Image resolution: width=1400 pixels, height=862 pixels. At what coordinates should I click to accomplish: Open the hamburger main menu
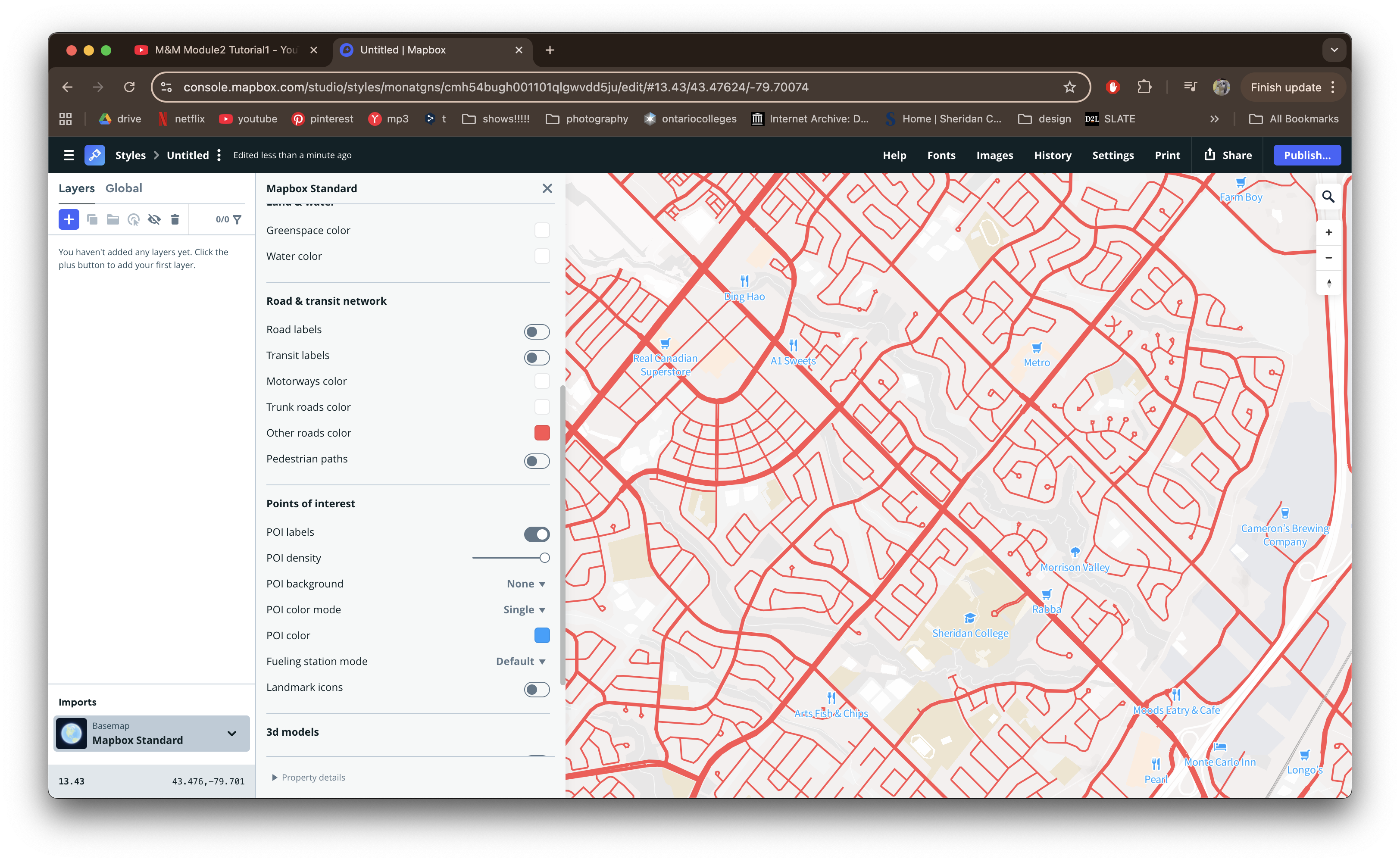[x=69, y=155]
